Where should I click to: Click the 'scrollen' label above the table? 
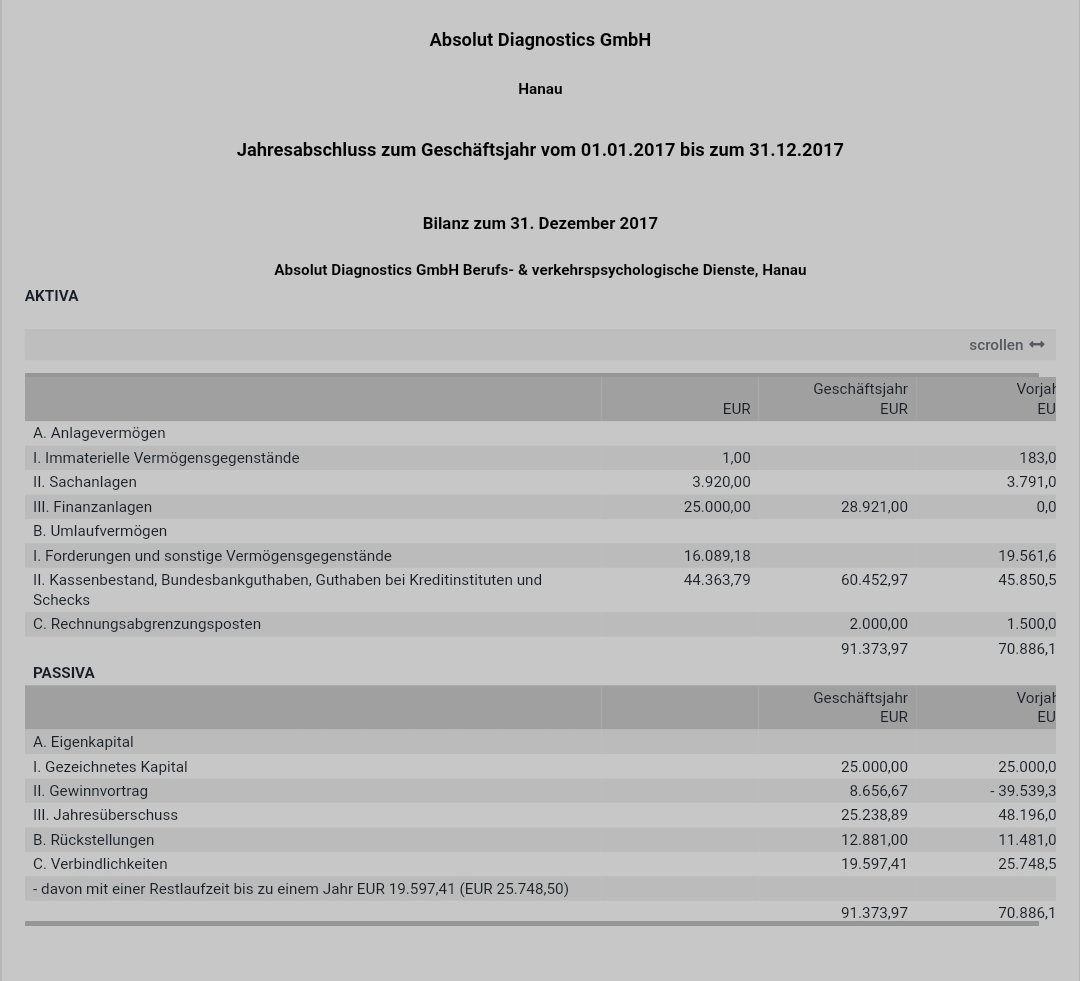[x=996, y=344]
